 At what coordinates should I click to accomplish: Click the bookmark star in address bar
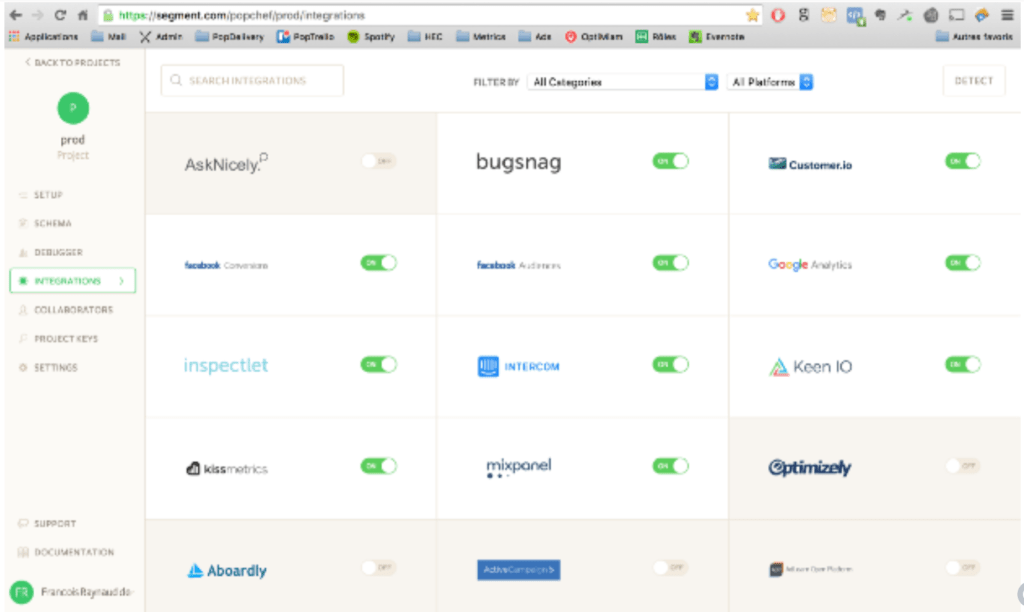click(x=752, y=15)
